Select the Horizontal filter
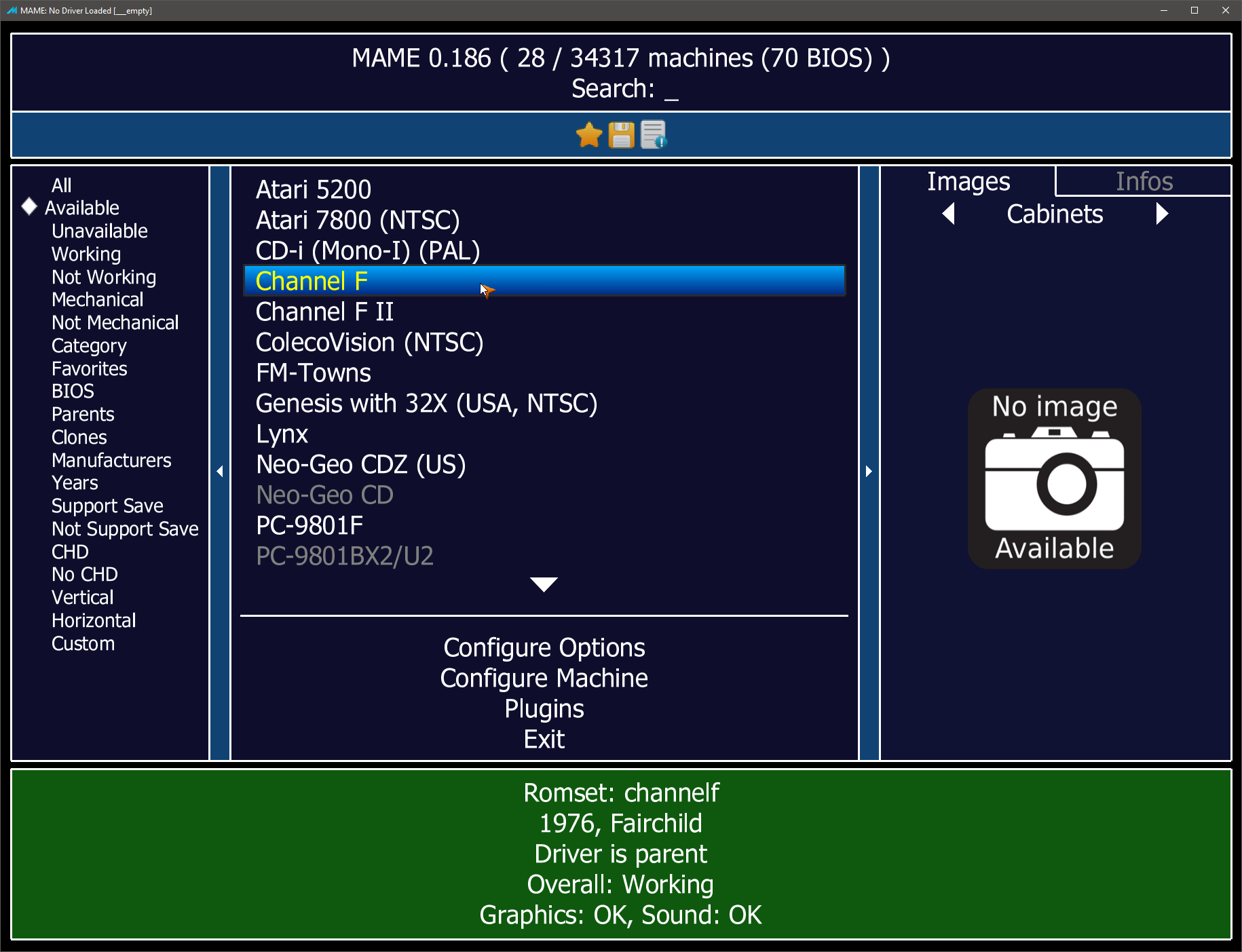The width and height of the screenshot is (1242, 952). tap(94, 620)
